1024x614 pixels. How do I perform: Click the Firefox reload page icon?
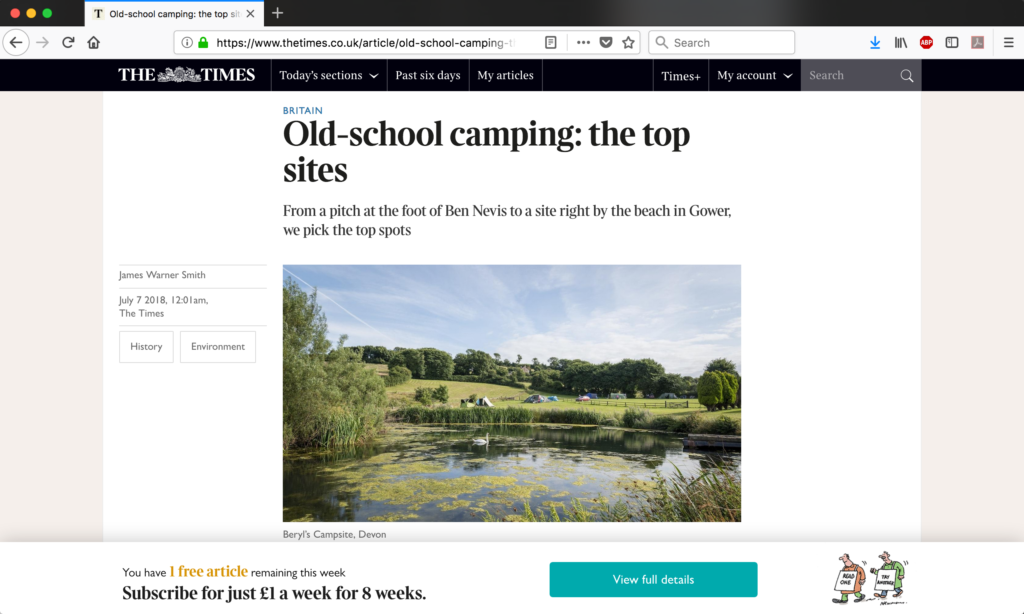(68, 42)
